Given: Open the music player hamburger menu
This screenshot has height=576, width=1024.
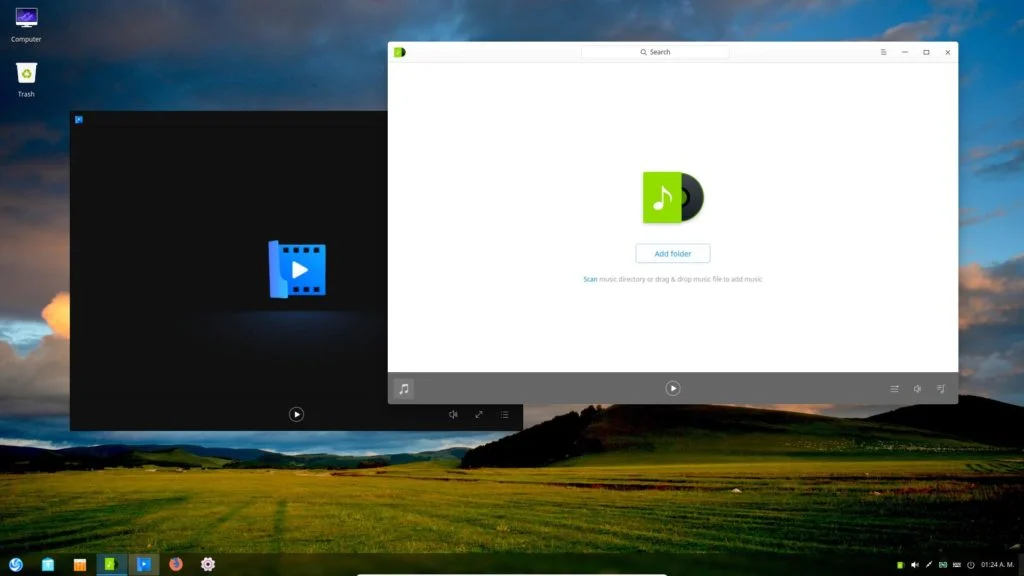Looking at the screenshot, I should coord(883,52).
